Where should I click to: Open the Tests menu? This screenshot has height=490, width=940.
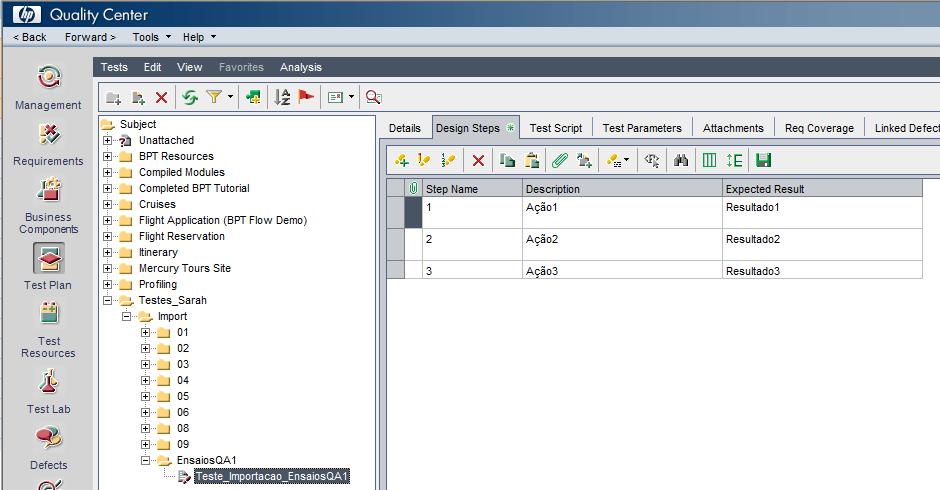(x=114, y=67)
